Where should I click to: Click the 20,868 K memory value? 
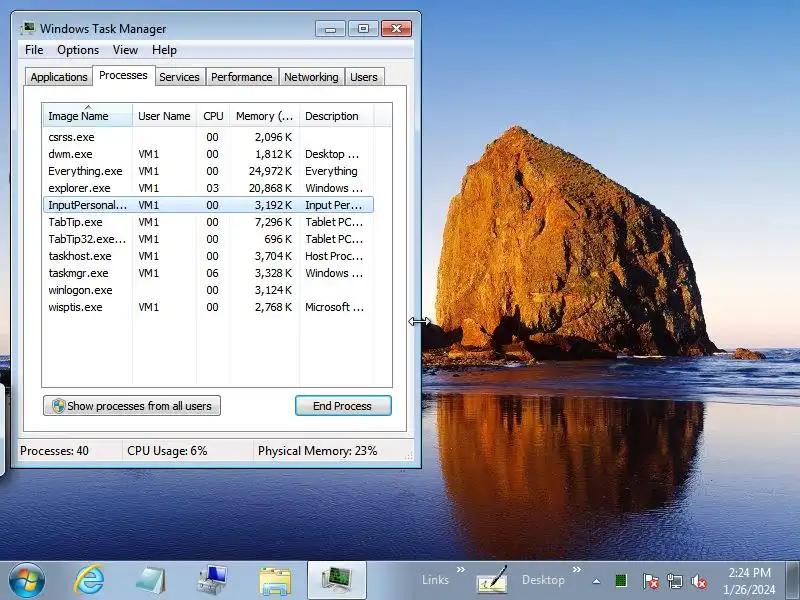[270, 188]
